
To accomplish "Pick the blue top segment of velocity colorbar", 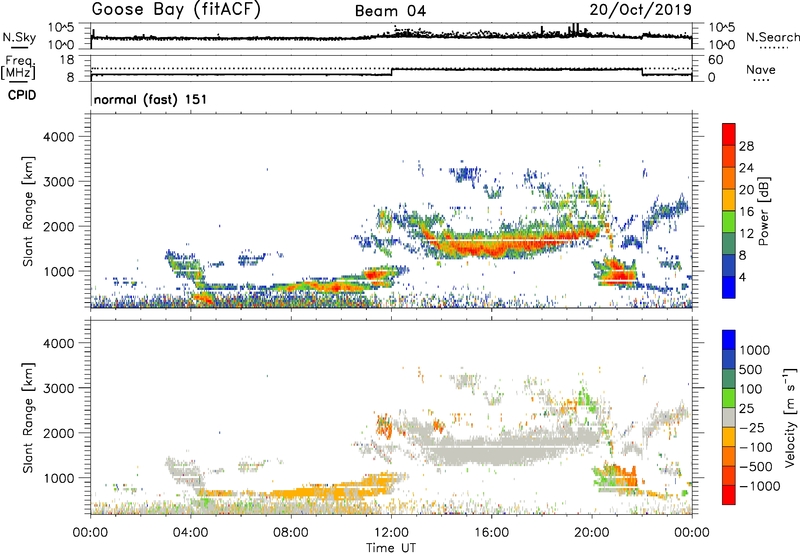I will click(729, 340).
